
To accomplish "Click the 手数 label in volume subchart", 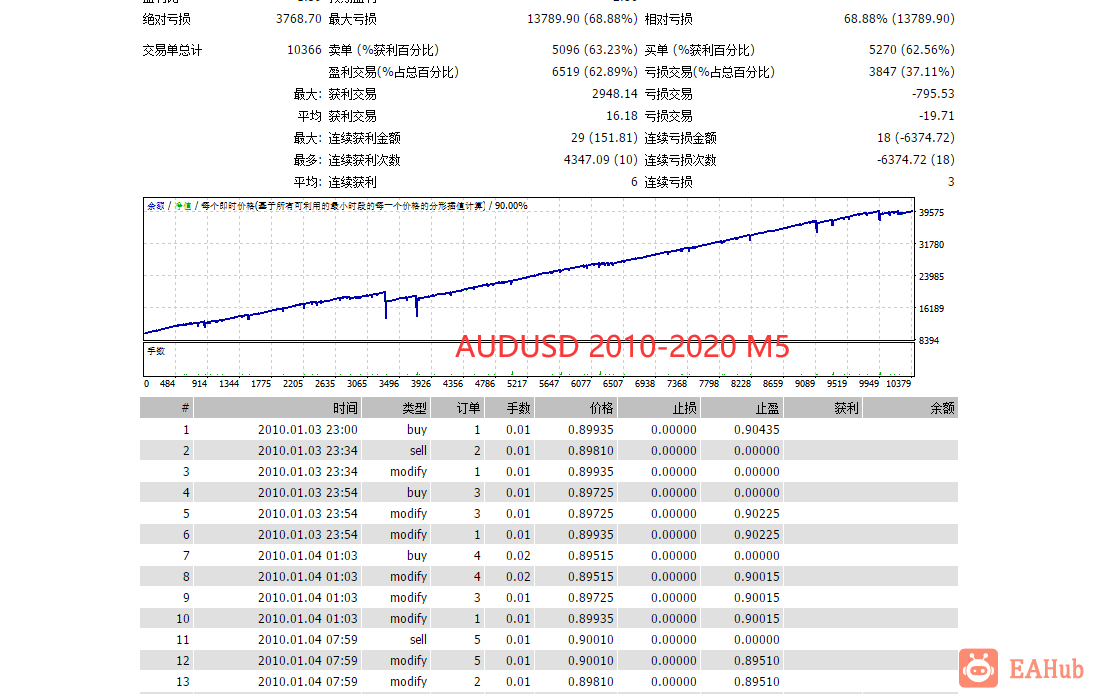I will (156, 351).
